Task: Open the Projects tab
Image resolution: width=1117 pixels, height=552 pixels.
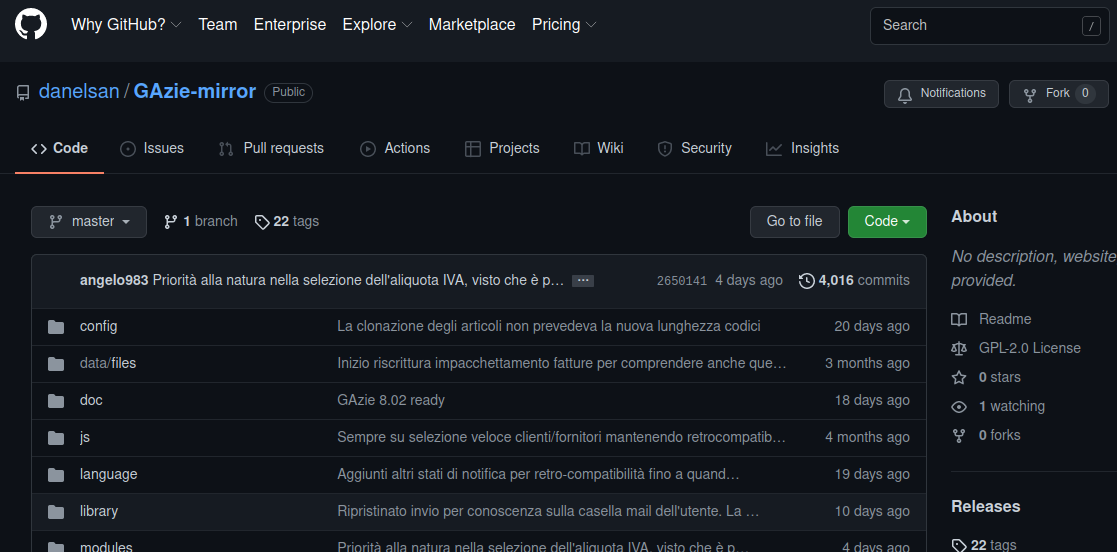Action: 502,148
